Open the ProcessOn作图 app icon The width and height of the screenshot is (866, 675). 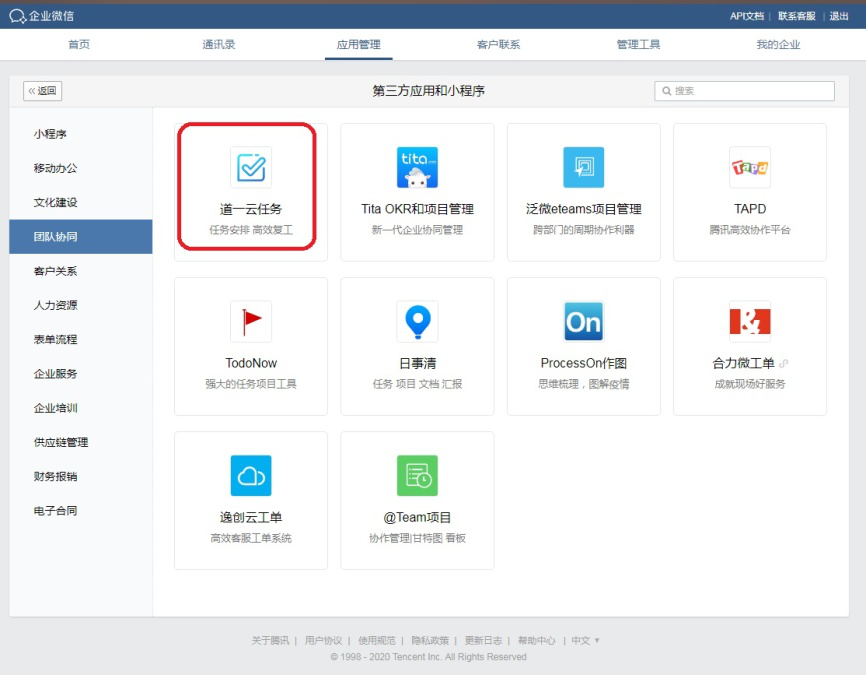pyautogui.click(x=583, y=322)
